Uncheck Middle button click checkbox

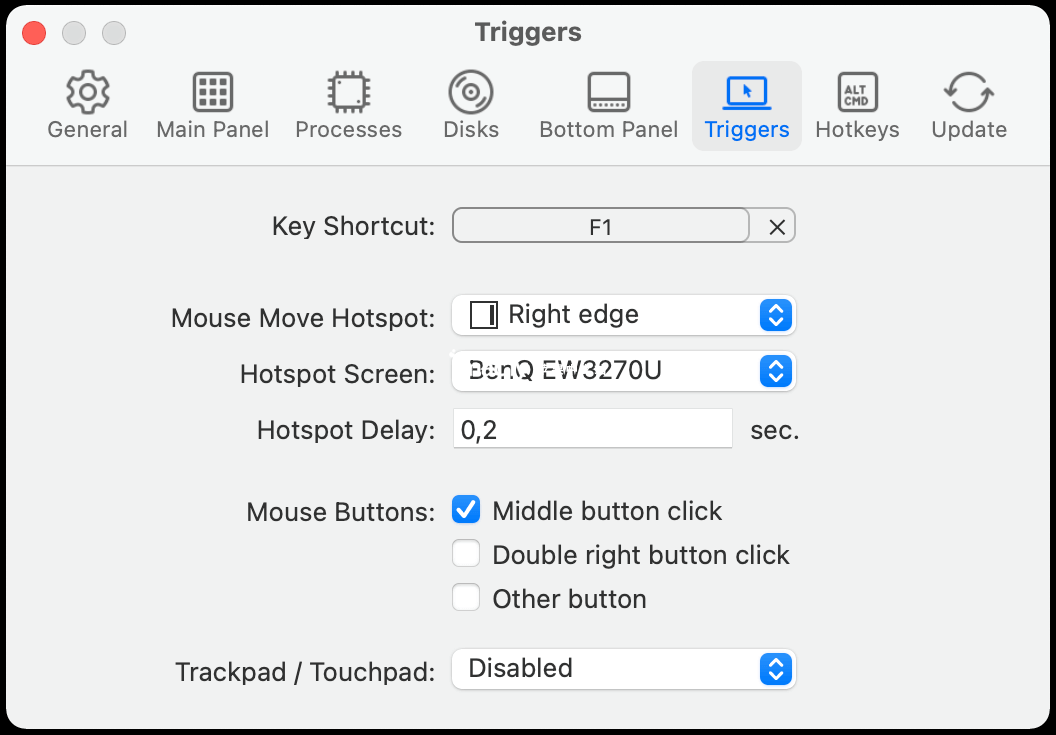click(x=466, y=510)
